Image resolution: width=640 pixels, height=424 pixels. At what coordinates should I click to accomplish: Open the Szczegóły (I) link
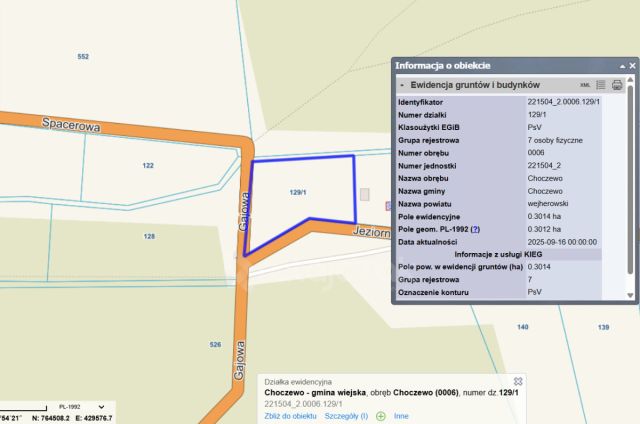pyautogui.click(x=346, y=416)
